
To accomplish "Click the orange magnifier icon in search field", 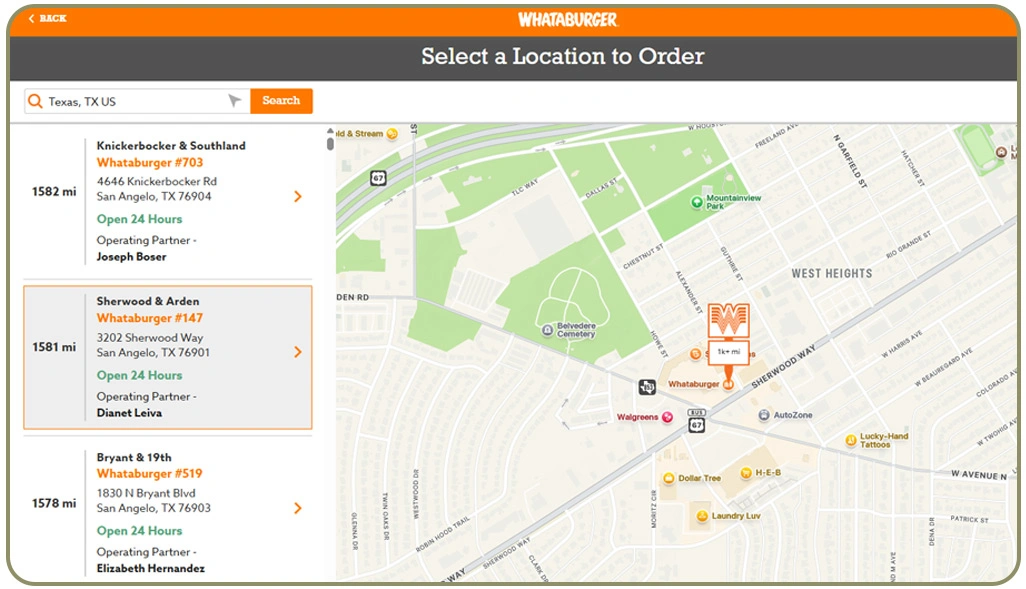I will pyautogui.click(x=37, y=101).
